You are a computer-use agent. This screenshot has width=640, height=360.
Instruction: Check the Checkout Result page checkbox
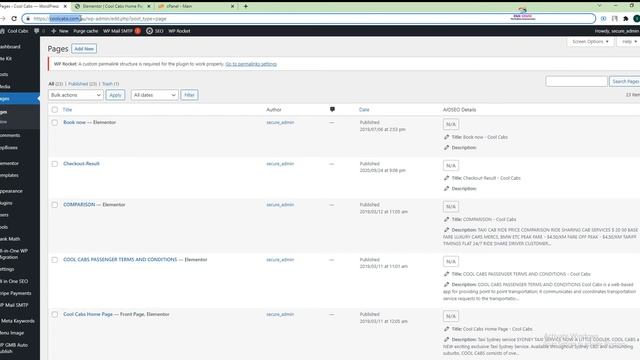(55, 164)
